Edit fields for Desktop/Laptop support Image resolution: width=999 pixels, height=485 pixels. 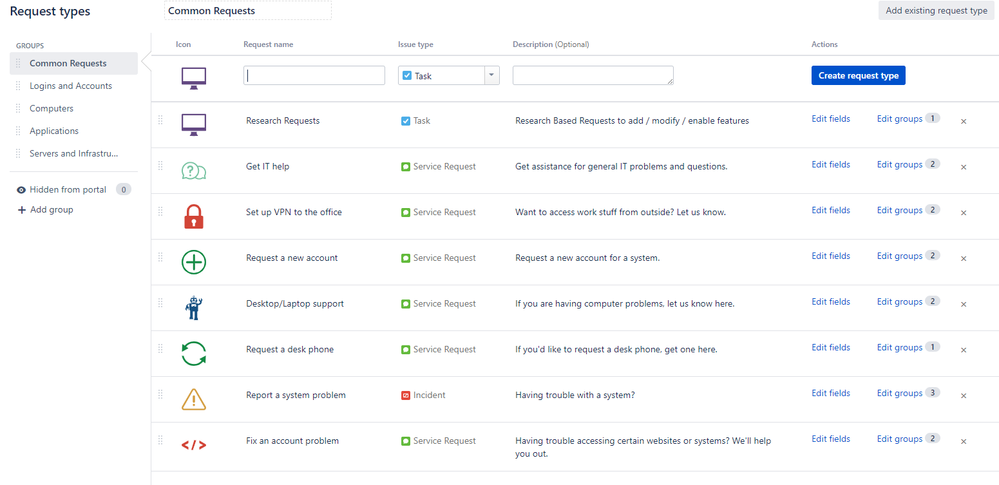point(831,302)
